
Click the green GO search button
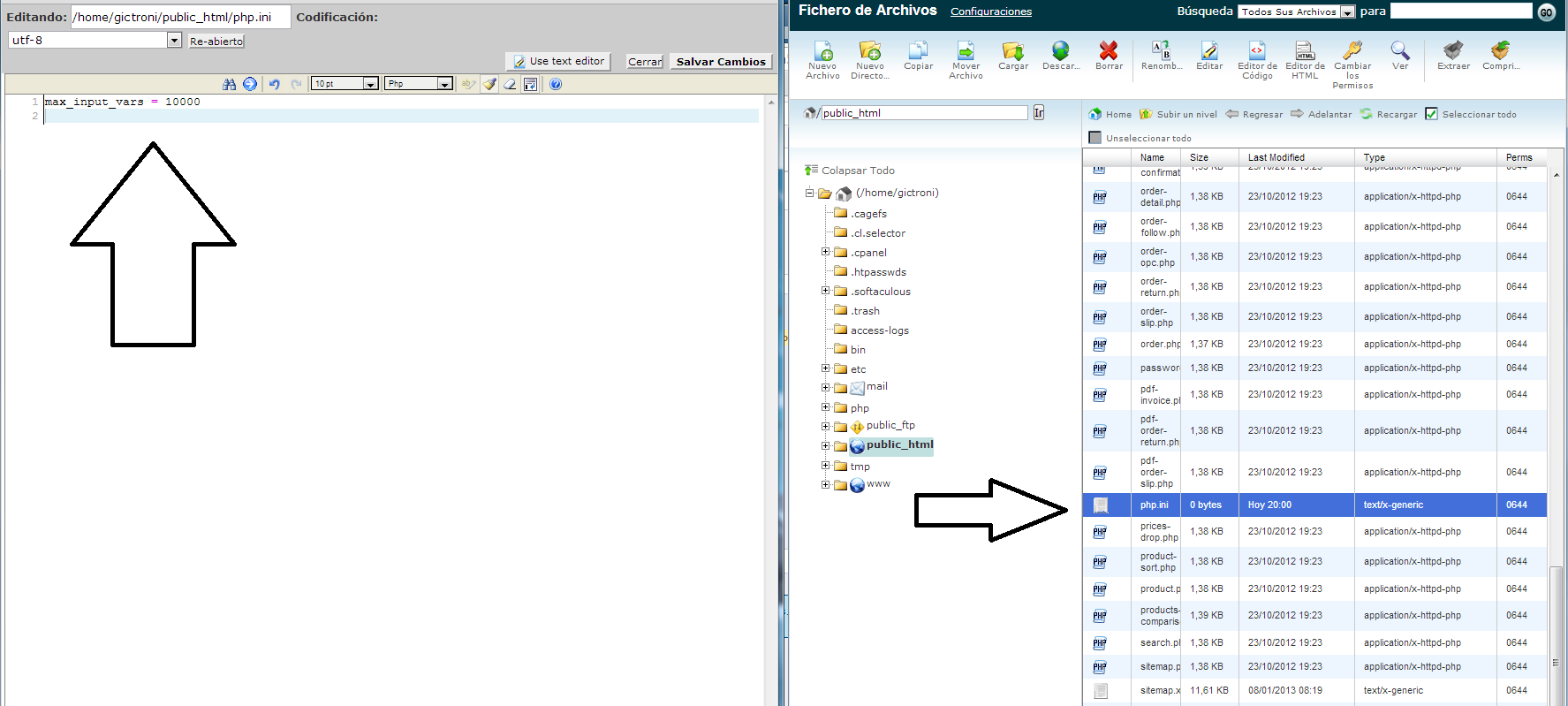1546,12
